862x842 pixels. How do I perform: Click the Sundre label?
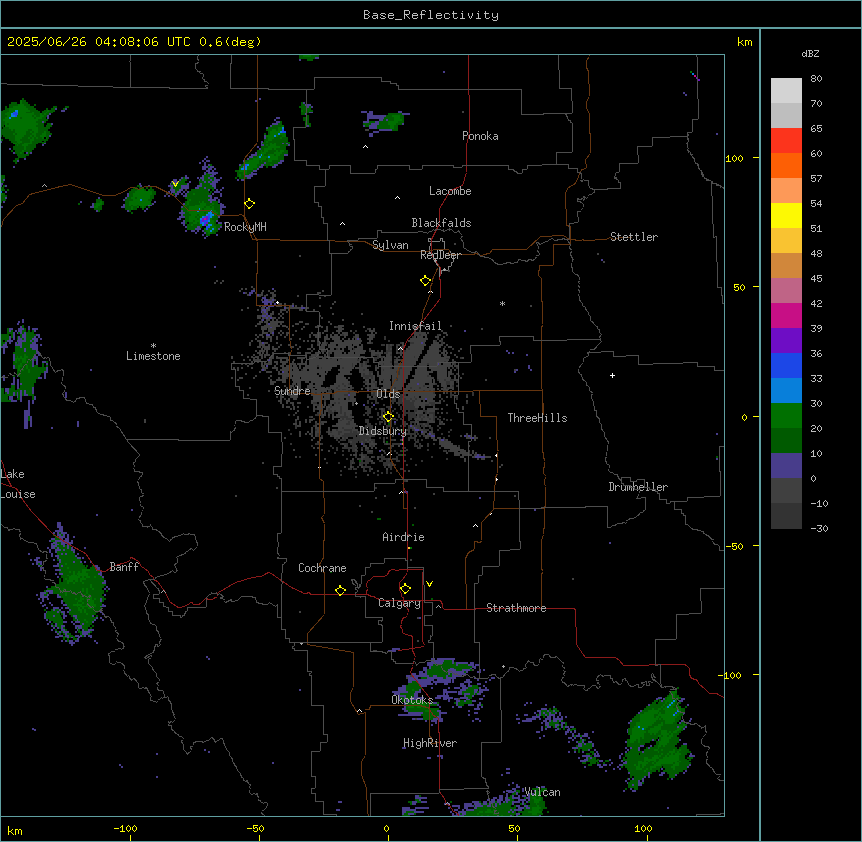292,391
